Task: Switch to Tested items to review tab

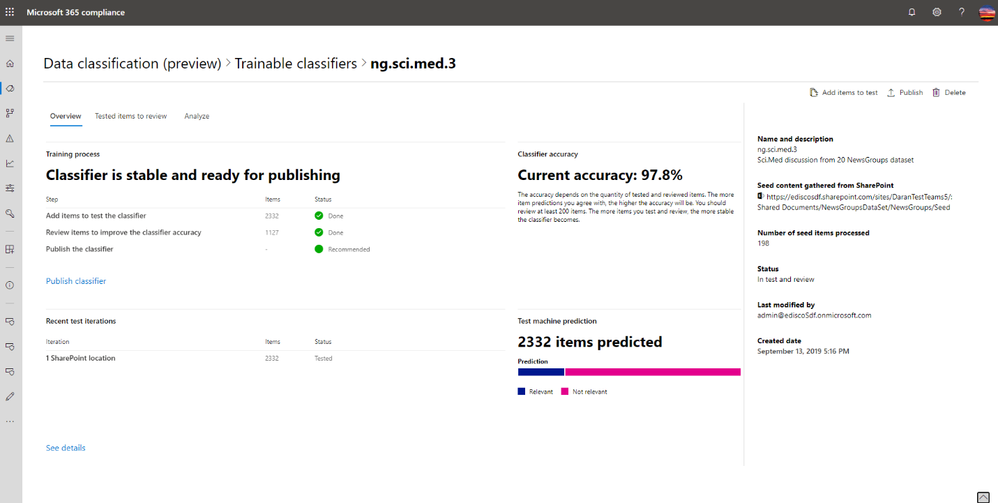Action: [x=130, y=116]
